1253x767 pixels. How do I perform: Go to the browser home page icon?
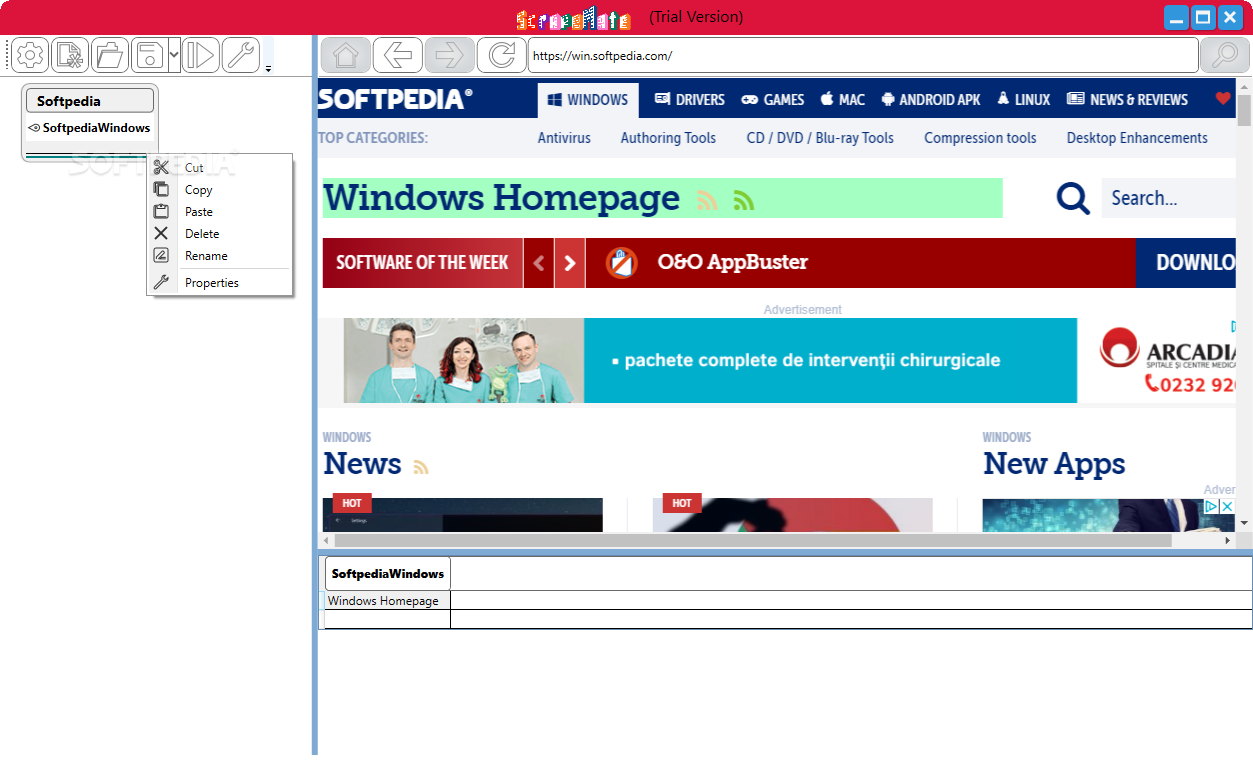pyautogui.click(x=346, y=55)
